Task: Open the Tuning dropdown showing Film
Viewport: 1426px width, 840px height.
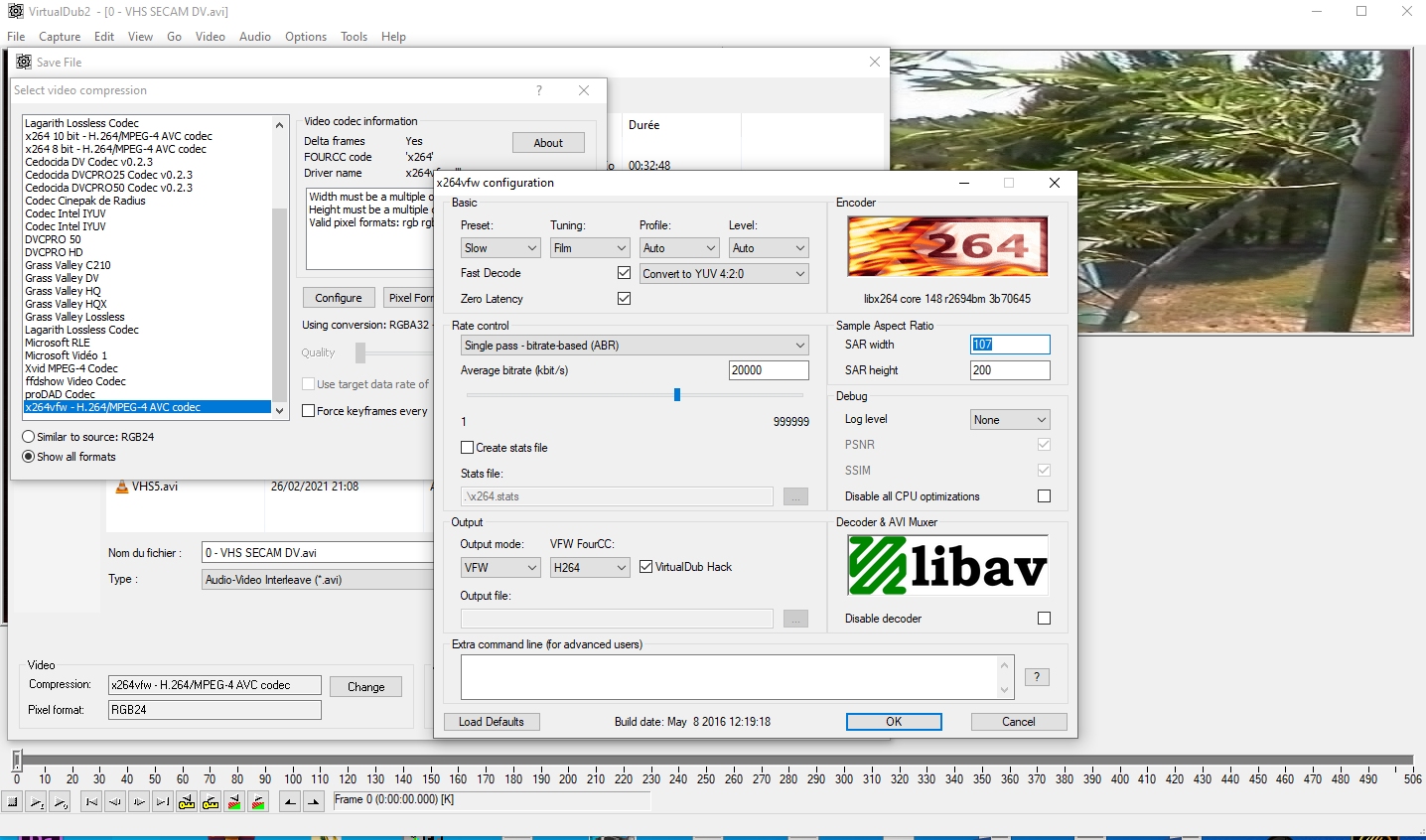Action: pyautogui.click(x=590, y=248)
